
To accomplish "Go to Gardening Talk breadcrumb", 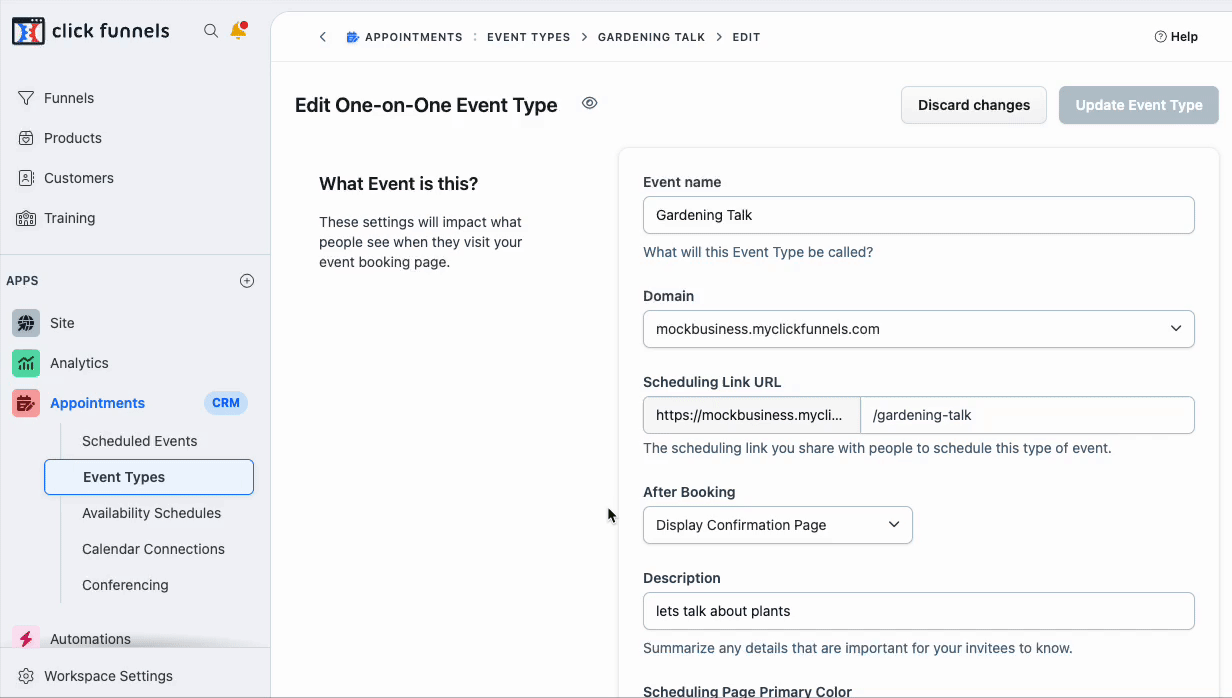I will 652,37.
